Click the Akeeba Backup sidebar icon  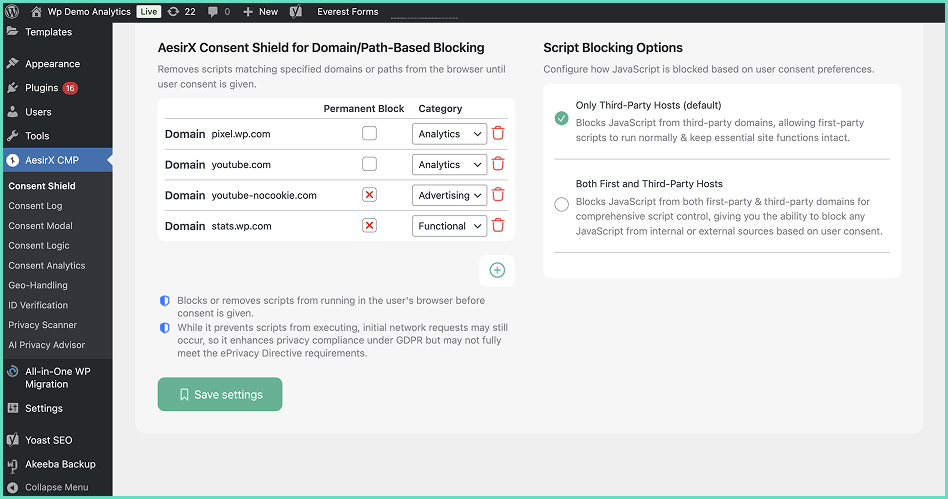[12, 465]
